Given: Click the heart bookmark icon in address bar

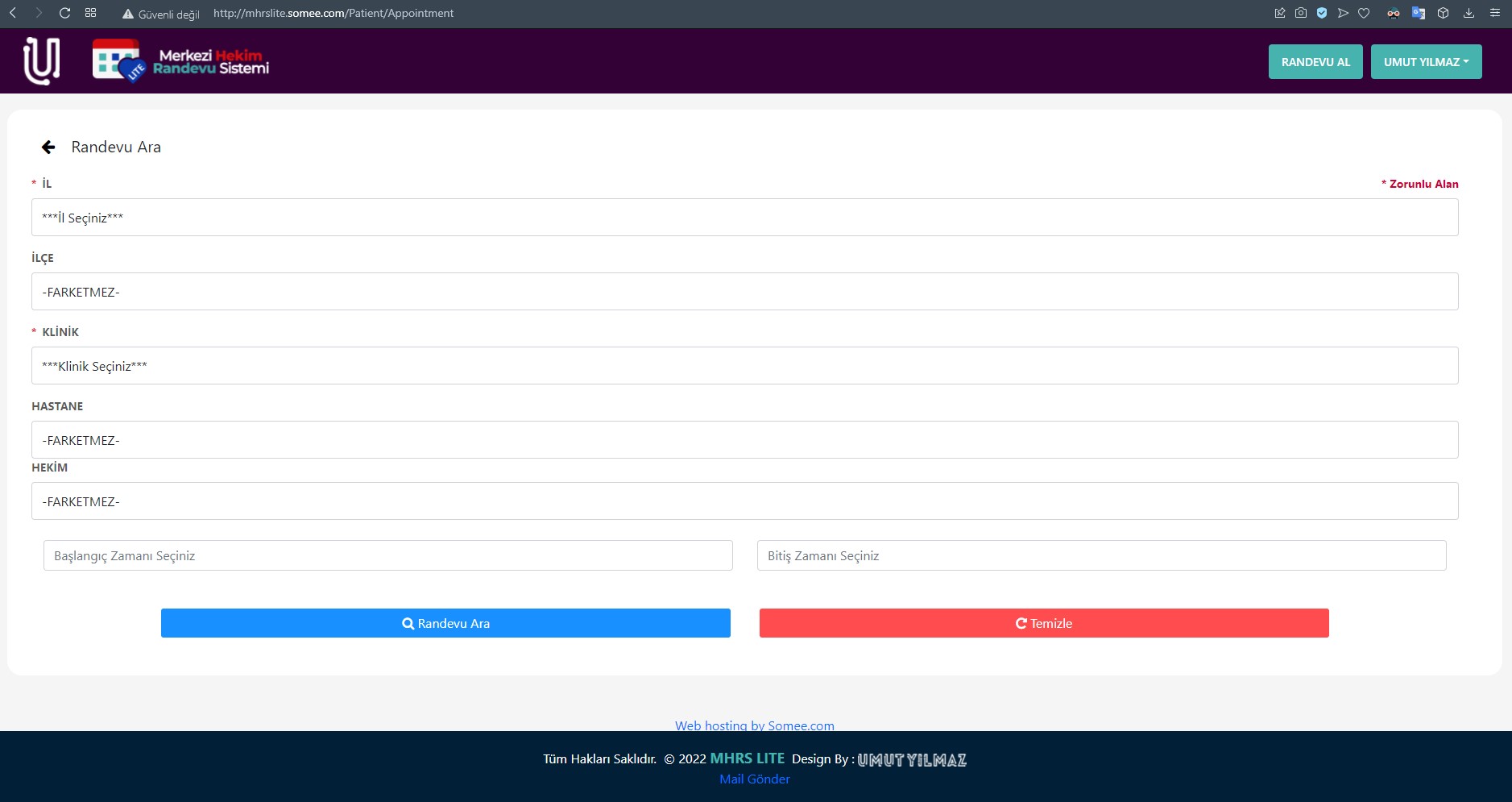Looking at the screenshot, I should 1364,13.
